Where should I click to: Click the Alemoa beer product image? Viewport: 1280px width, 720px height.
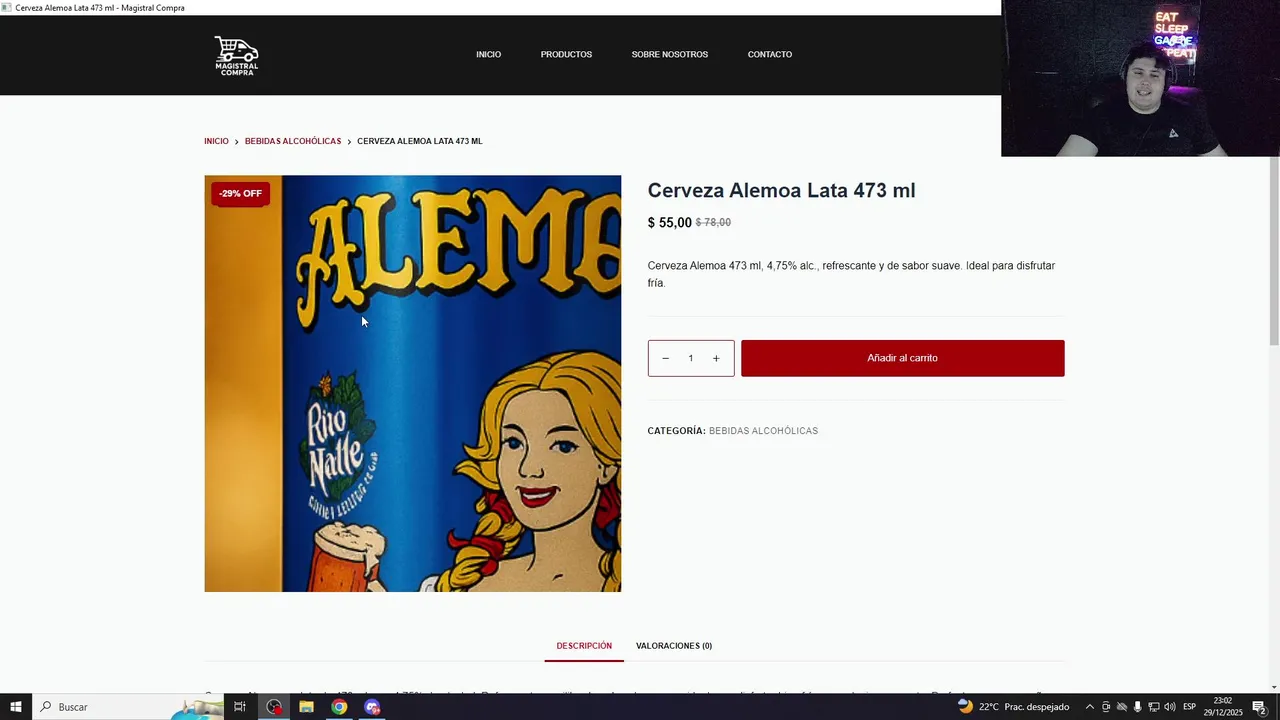413,384
